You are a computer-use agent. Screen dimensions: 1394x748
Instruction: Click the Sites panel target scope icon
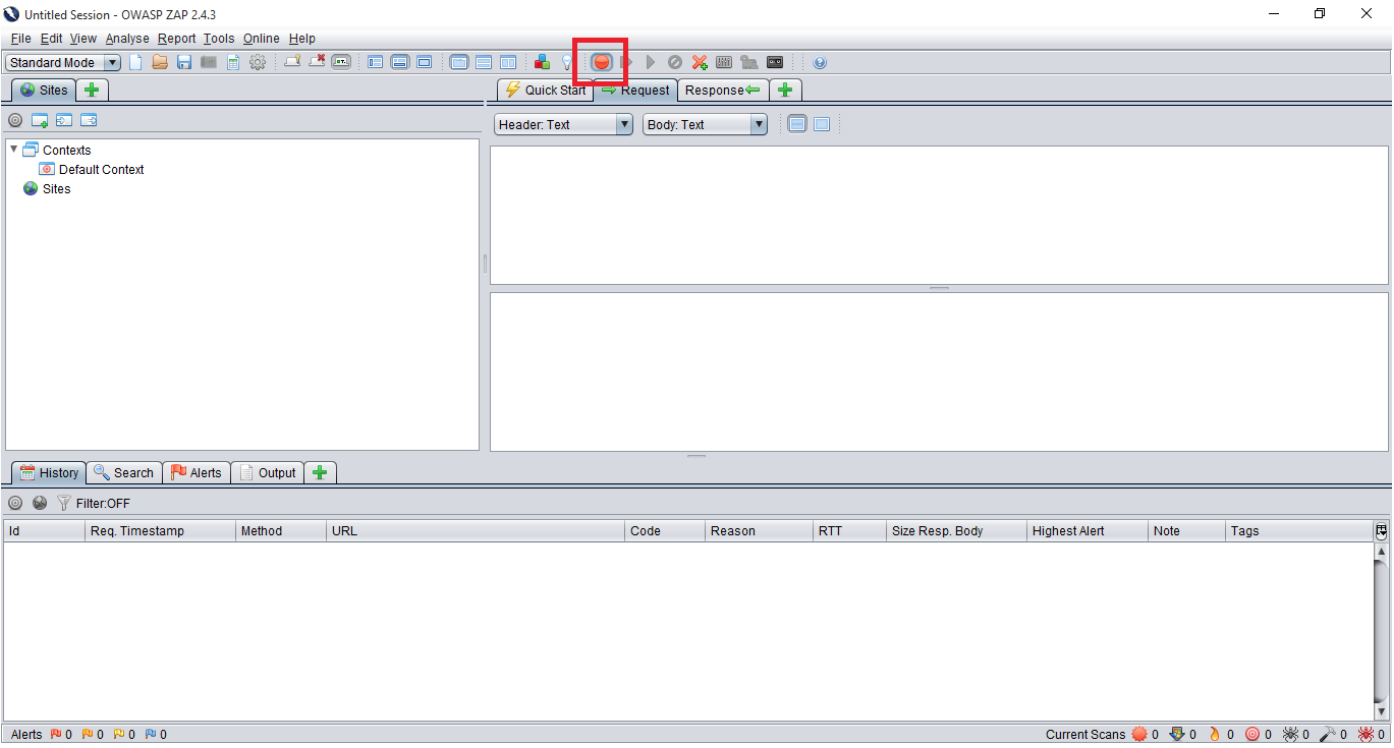tap(15, 121)
